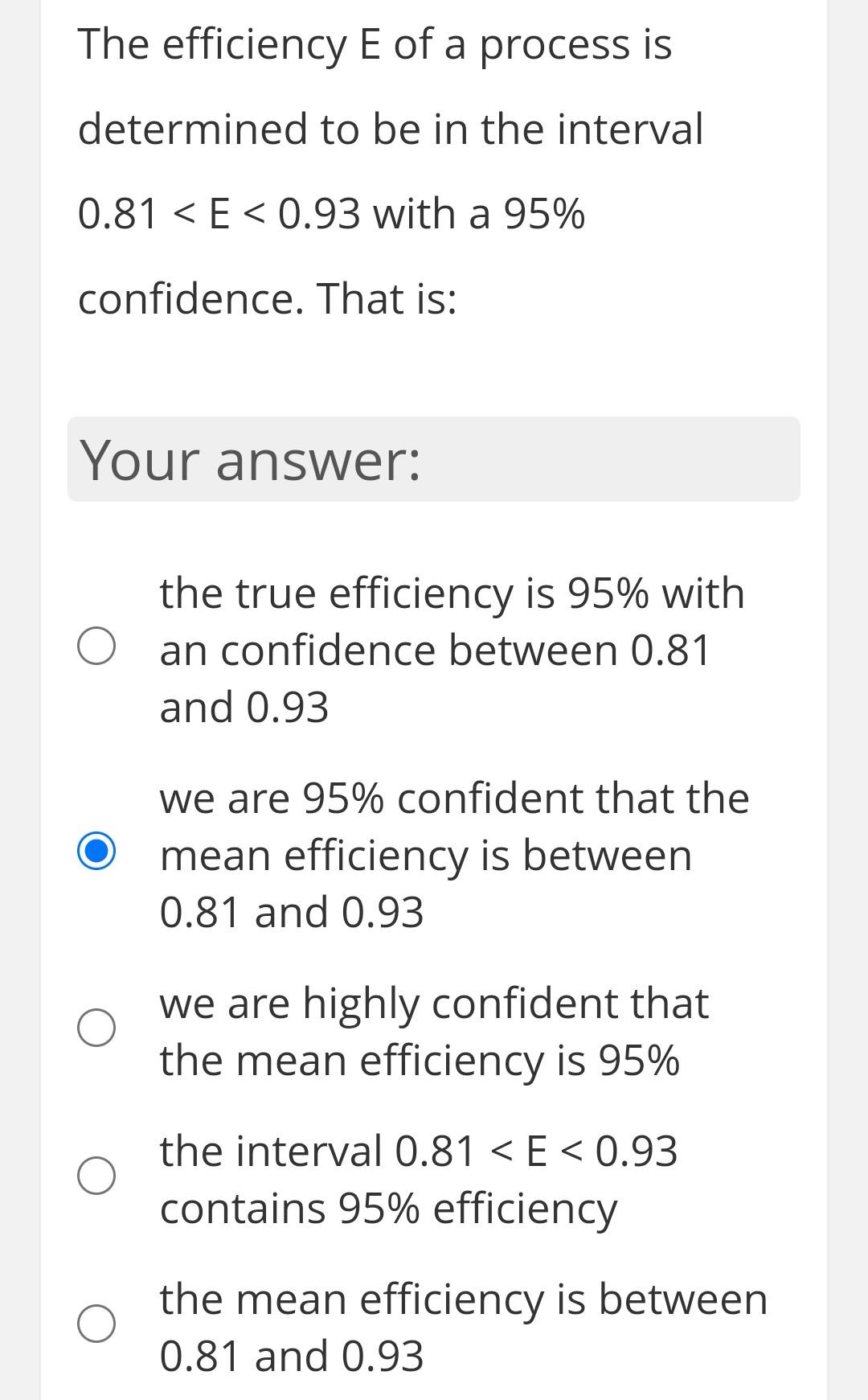Click the text of the third answer choice
The width and height of the screenshot is (868, 1400).
[434, 1031]
